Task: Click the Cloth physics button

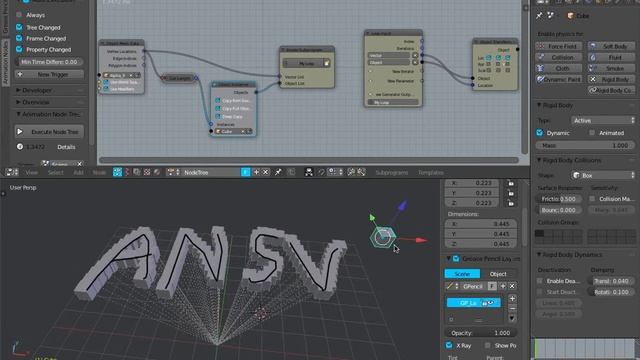Action: pos(558,68)
